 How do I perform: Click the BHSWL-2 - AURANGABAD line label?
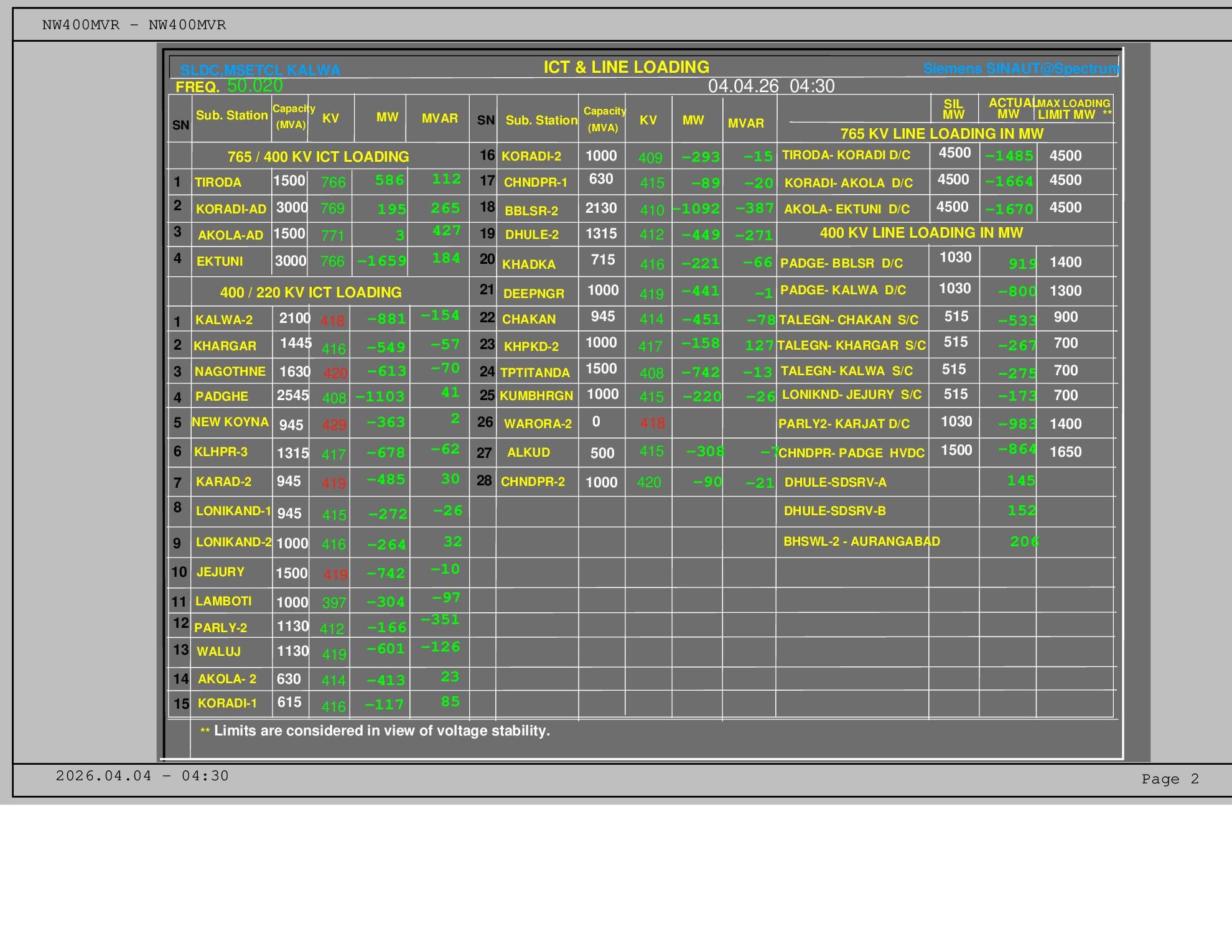(861, 541)
